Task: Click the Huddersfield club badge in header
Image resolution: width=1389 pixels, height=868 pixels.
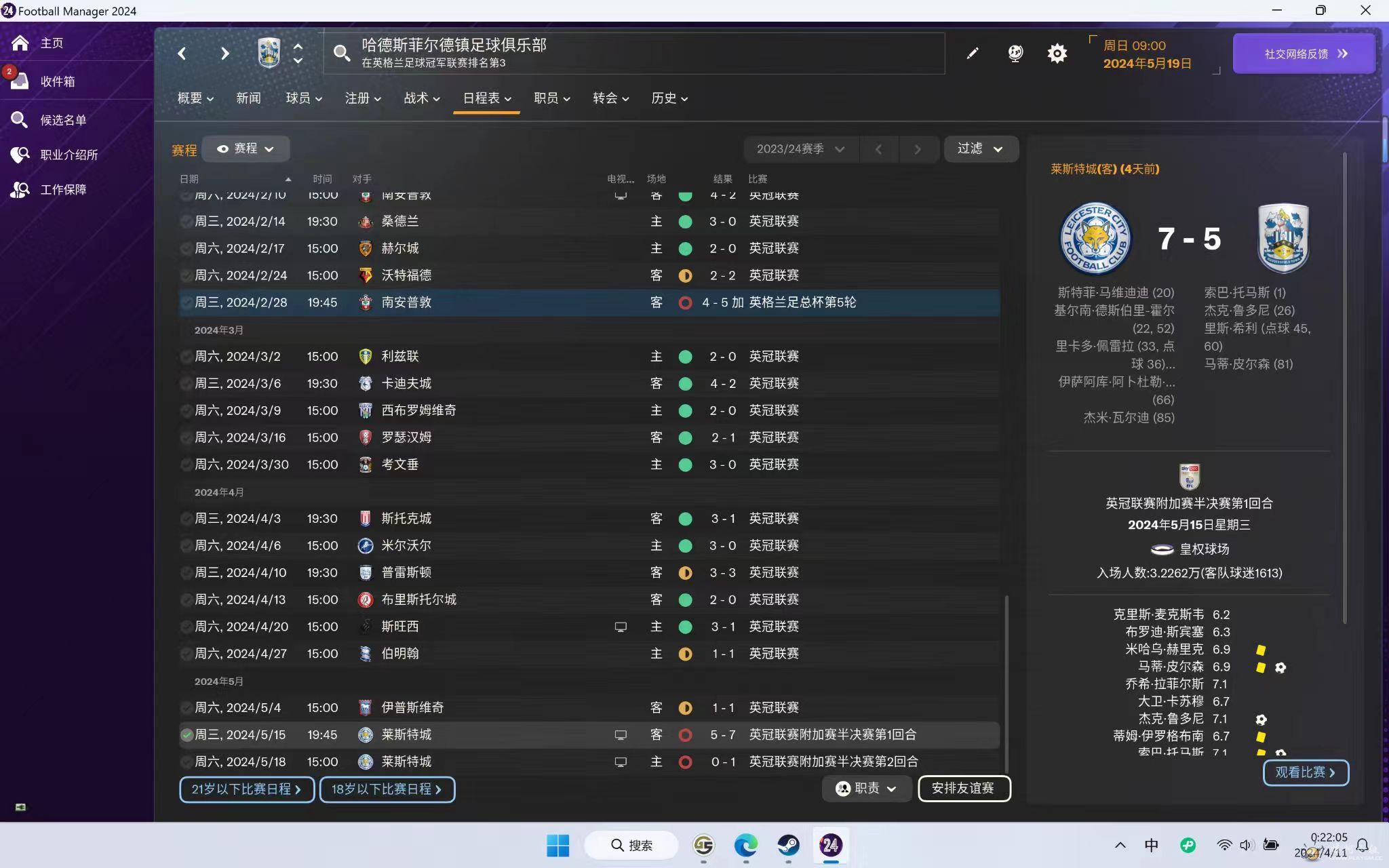Action: [x=269, y=53]
